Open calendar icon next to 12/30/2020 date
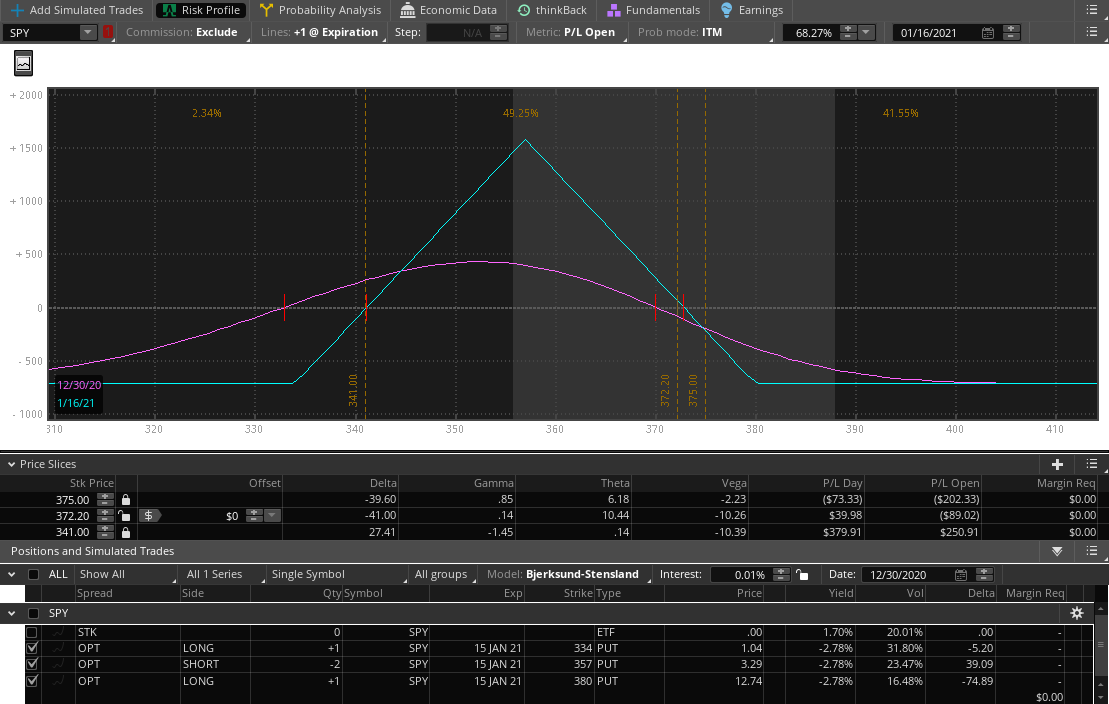Image resolution: width=1109 pixels, height=704 pixels. (x=961, y=575)
